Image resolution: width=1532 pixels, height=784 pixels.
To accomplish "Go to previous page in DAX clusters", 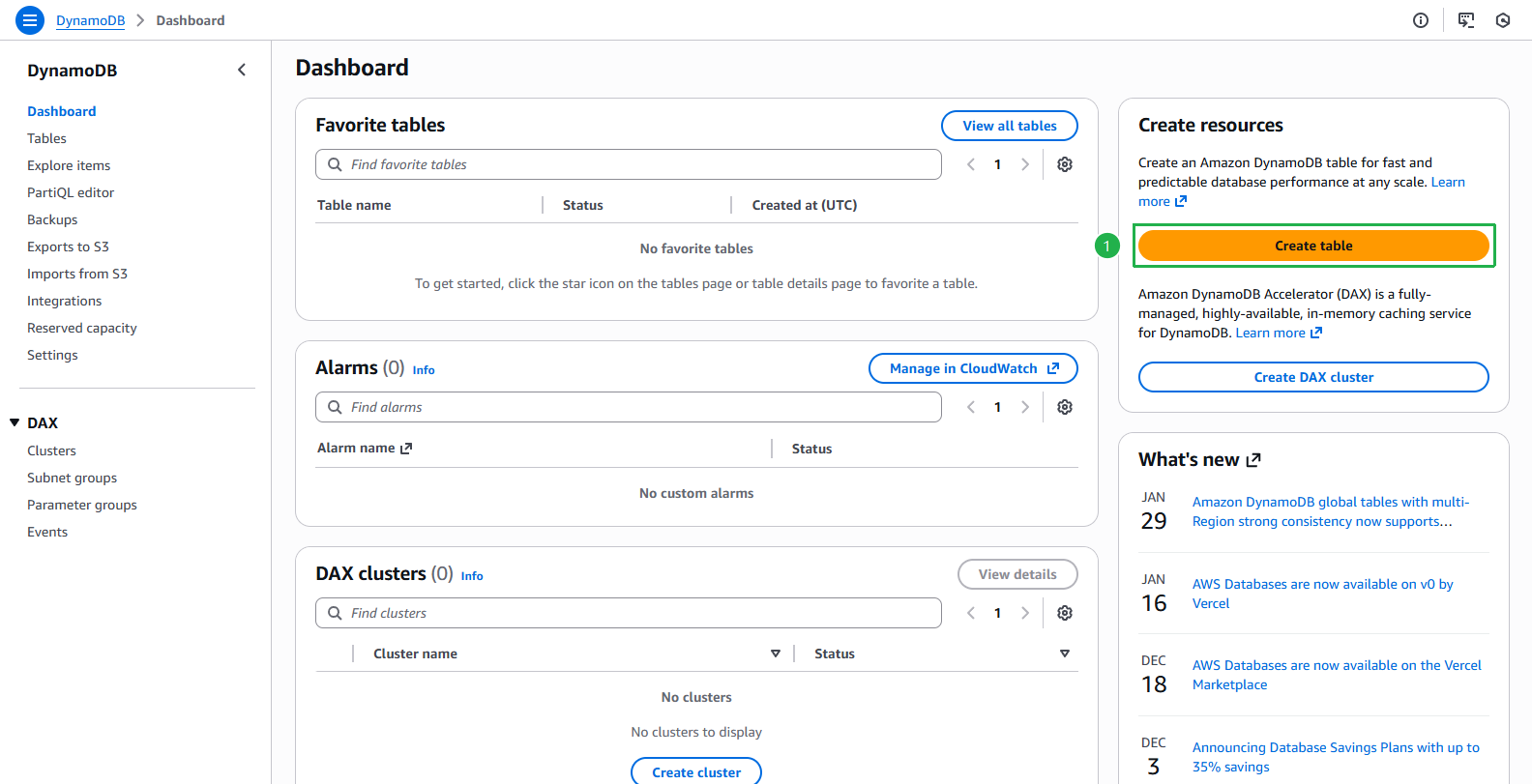I will coord(971,613).
